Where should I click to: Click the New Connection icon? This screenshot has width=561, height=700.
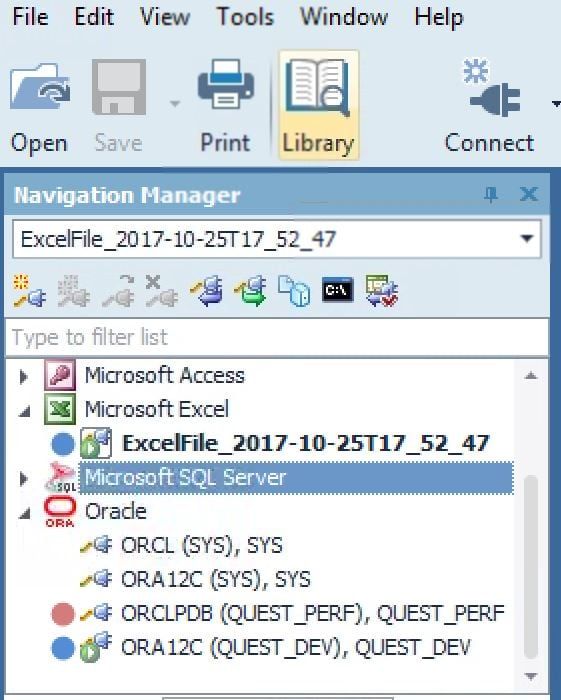tap(29, 291)
